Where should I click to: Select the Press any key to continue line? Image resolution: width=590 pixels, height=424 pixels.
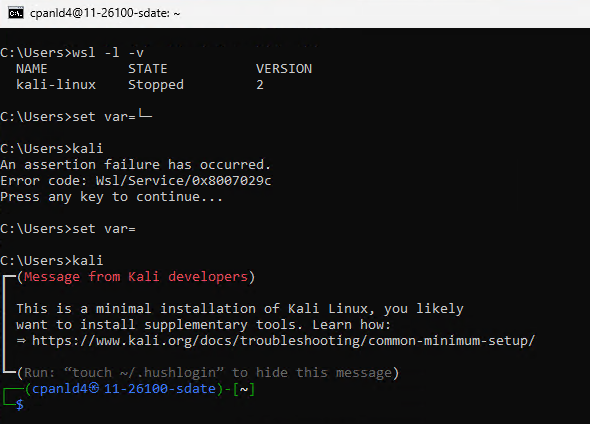(x=112, y=197)
